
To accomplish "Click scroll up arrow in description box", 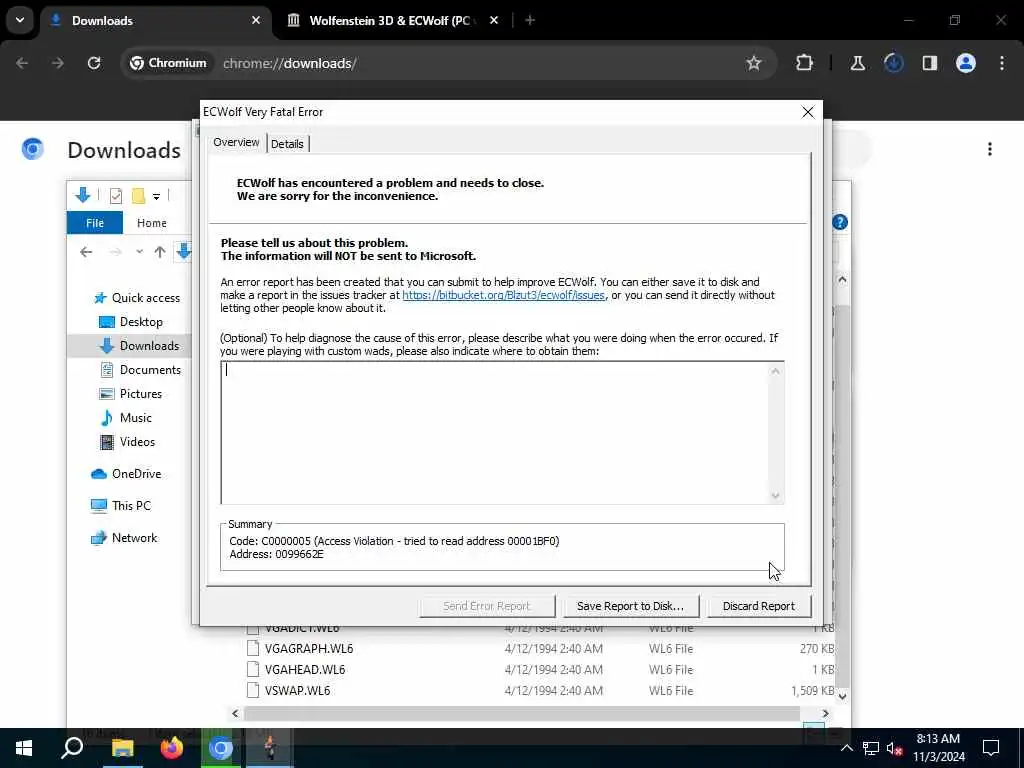I will point(775,371).
